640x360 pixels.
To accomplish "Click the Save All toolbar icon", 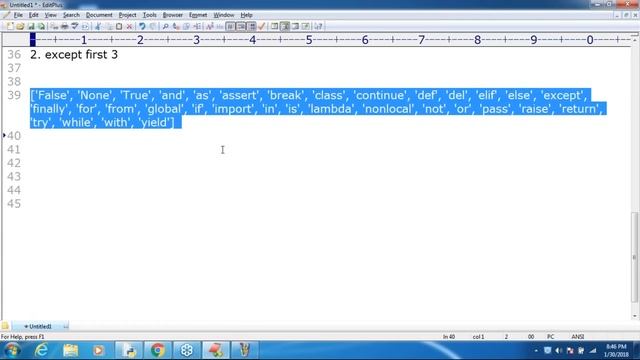I will (41, 27).
